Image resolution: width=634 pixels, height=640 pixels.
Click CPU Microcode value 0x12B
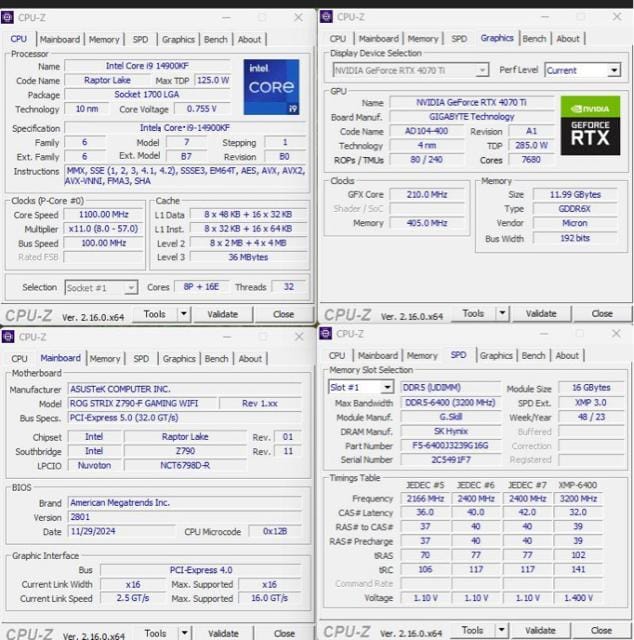coord(275,531)
